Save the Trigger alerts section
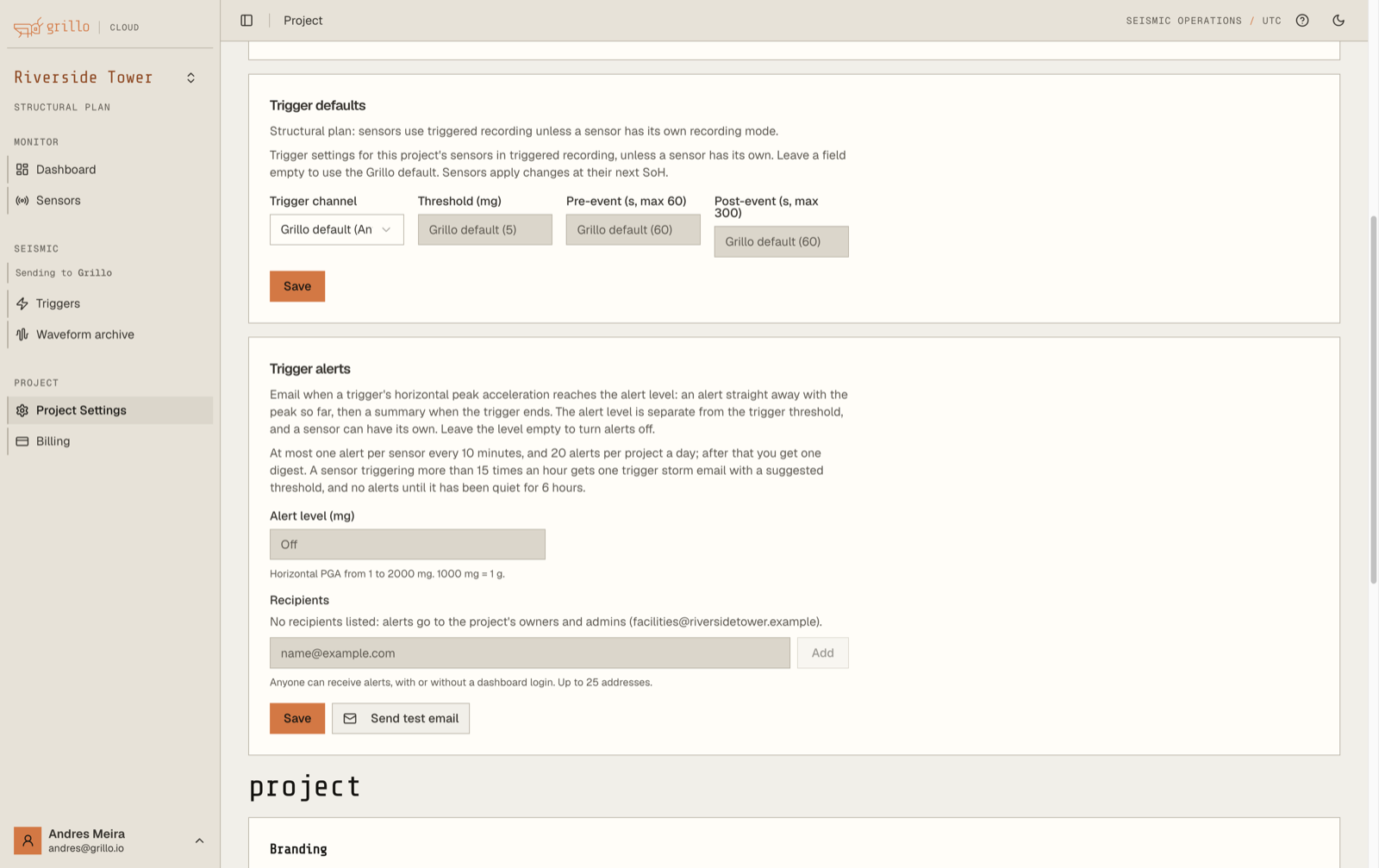 coord(297,718)
